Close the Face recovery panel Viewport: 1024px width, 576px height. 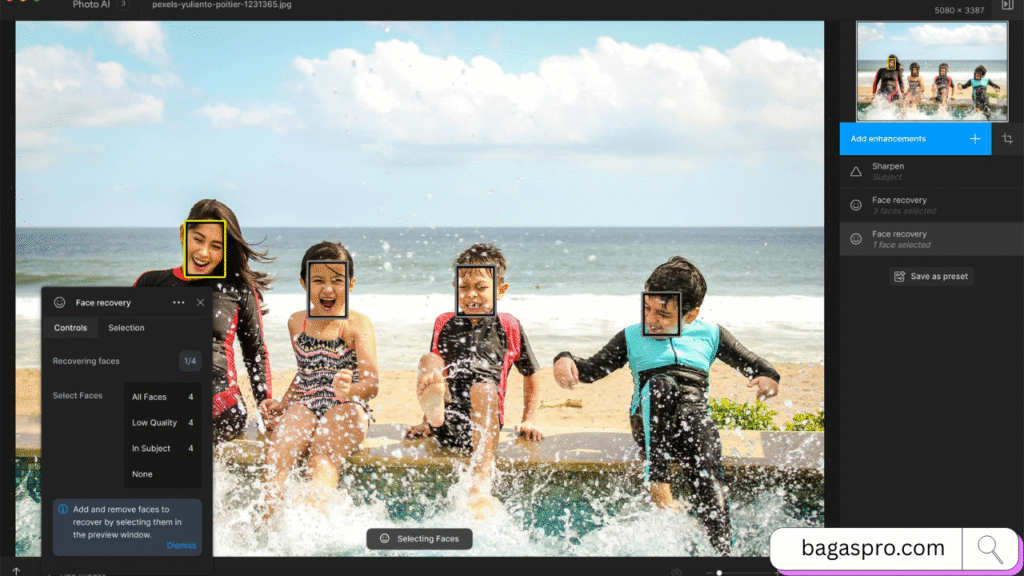[200, 302]
